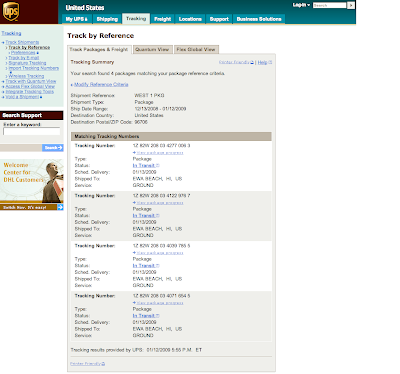Open Track Shipments in the sidebar
Image resolution: width=400 pixels, height=374 pixels.
pyautogui.click(x=22, y=42)
